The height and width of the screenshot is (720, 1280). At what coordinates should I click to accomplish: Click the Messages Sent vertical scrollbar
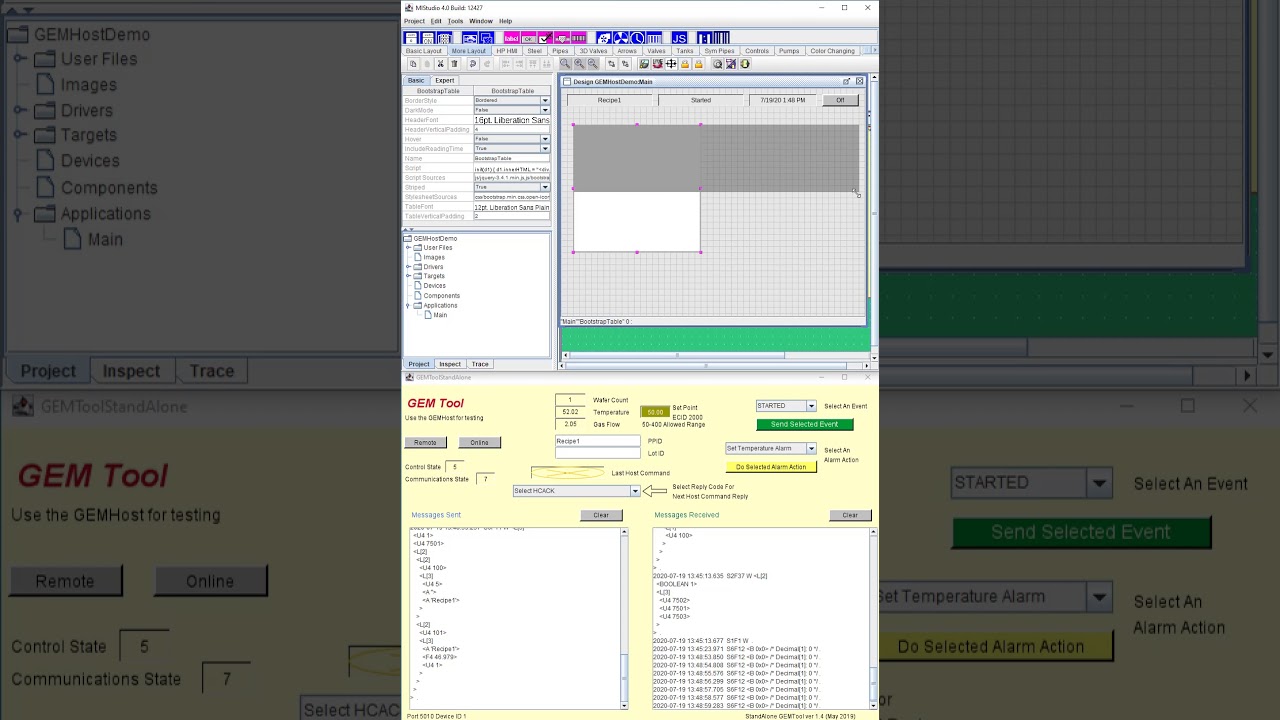625,618
